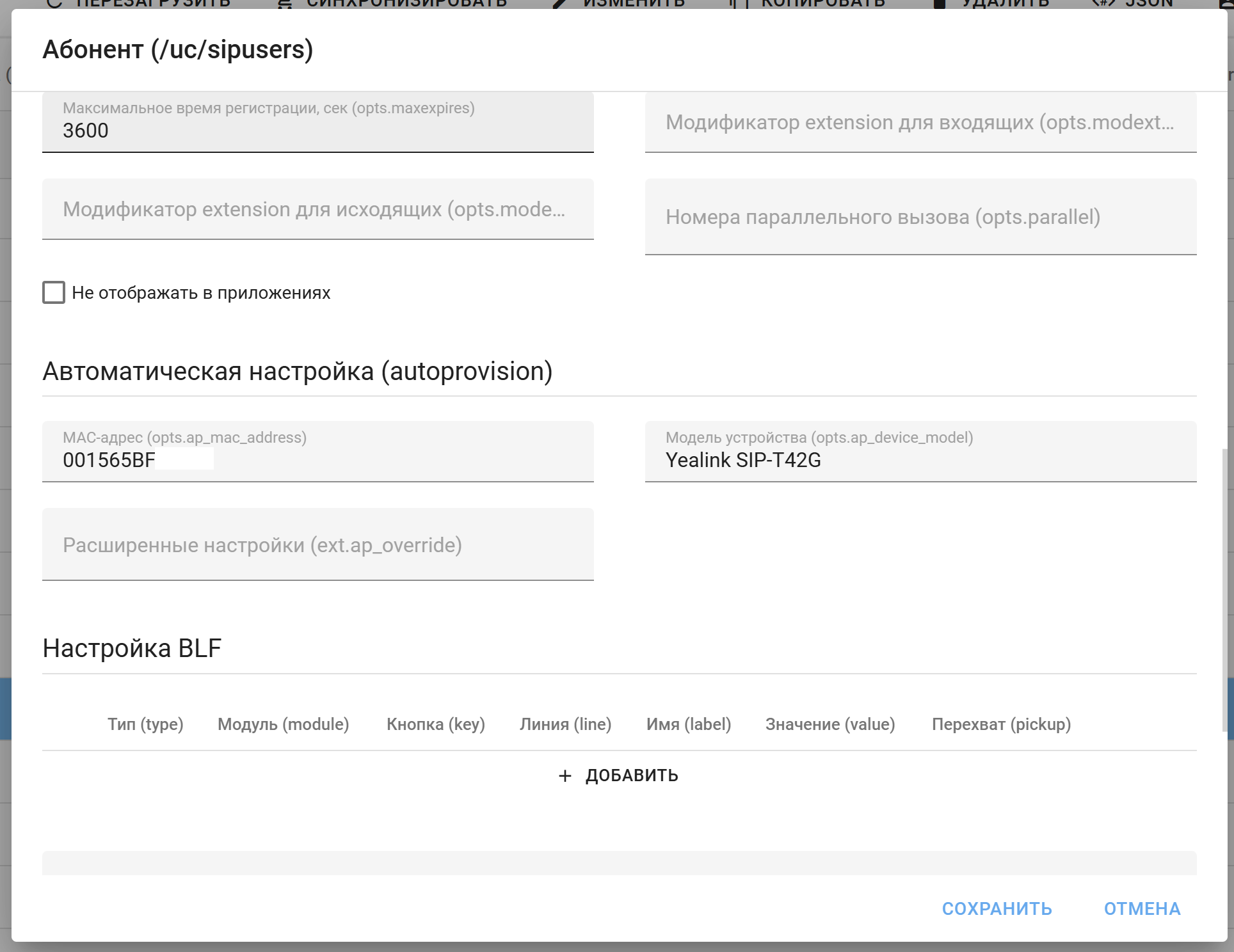Viewport: 1234px width, 952px height.
Task: Click incoming extension modifier field
Action: (x=920, y=122)
